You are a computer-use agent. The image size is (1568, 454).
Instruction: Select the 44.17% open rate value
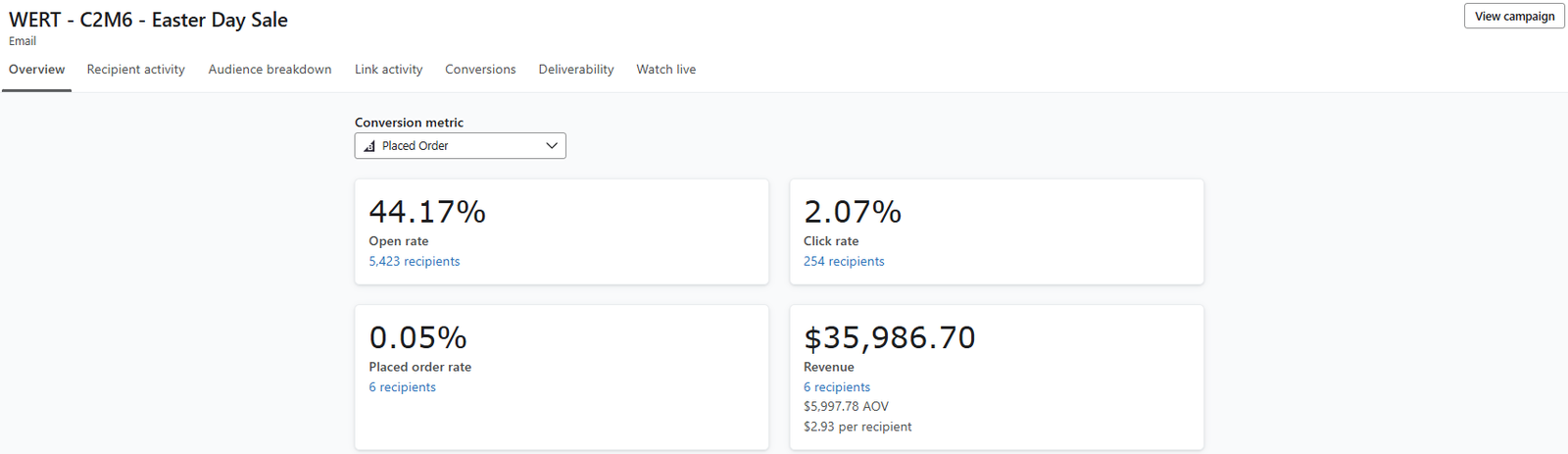[427, 212]
